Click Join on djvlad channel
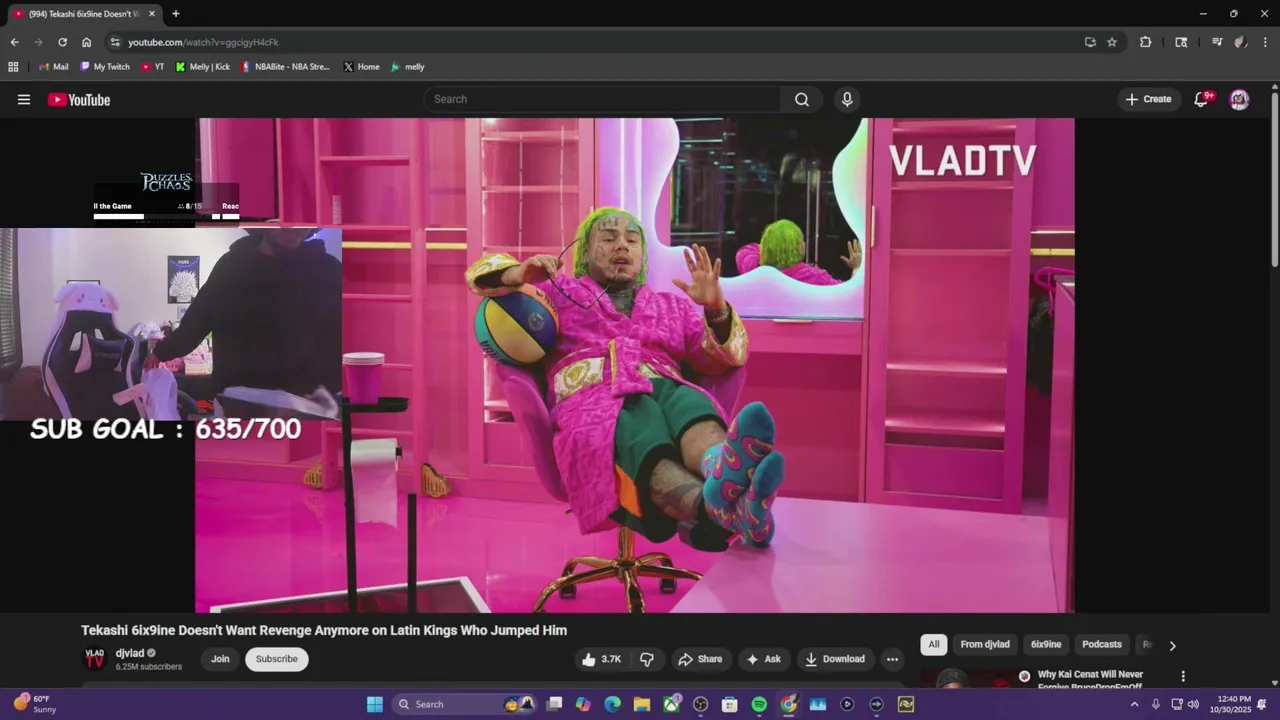Image resolution: width=1280 pixels, height=720 pixels. 220,659
